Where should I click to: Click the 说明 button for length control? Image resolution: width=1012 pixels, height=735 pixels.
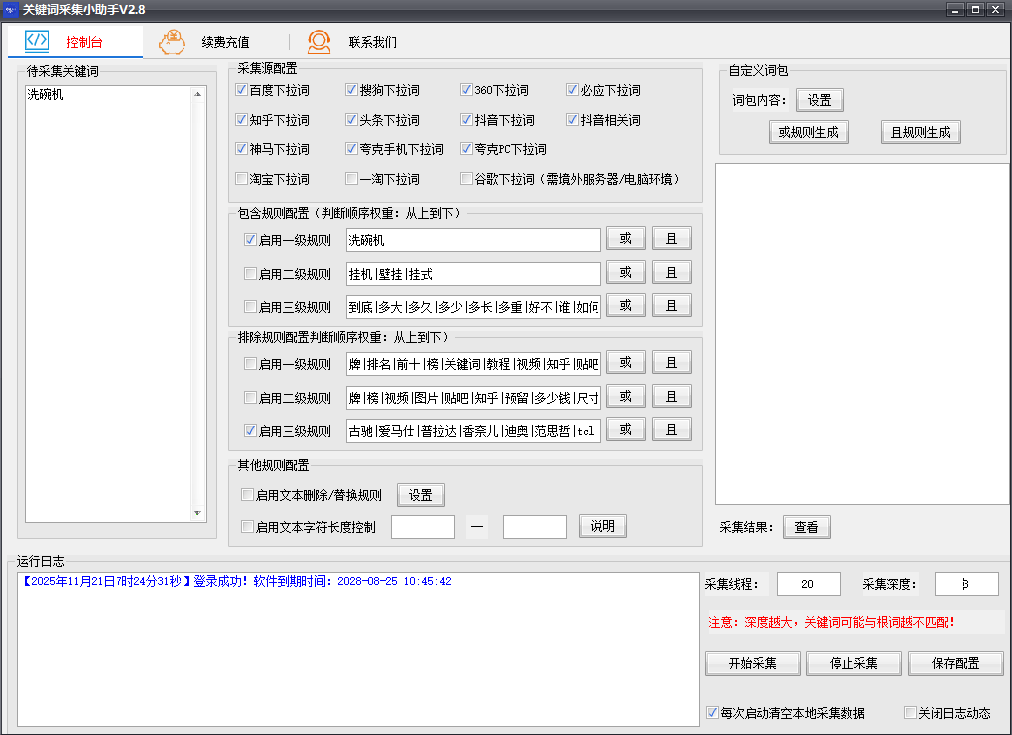pos(603,526)
